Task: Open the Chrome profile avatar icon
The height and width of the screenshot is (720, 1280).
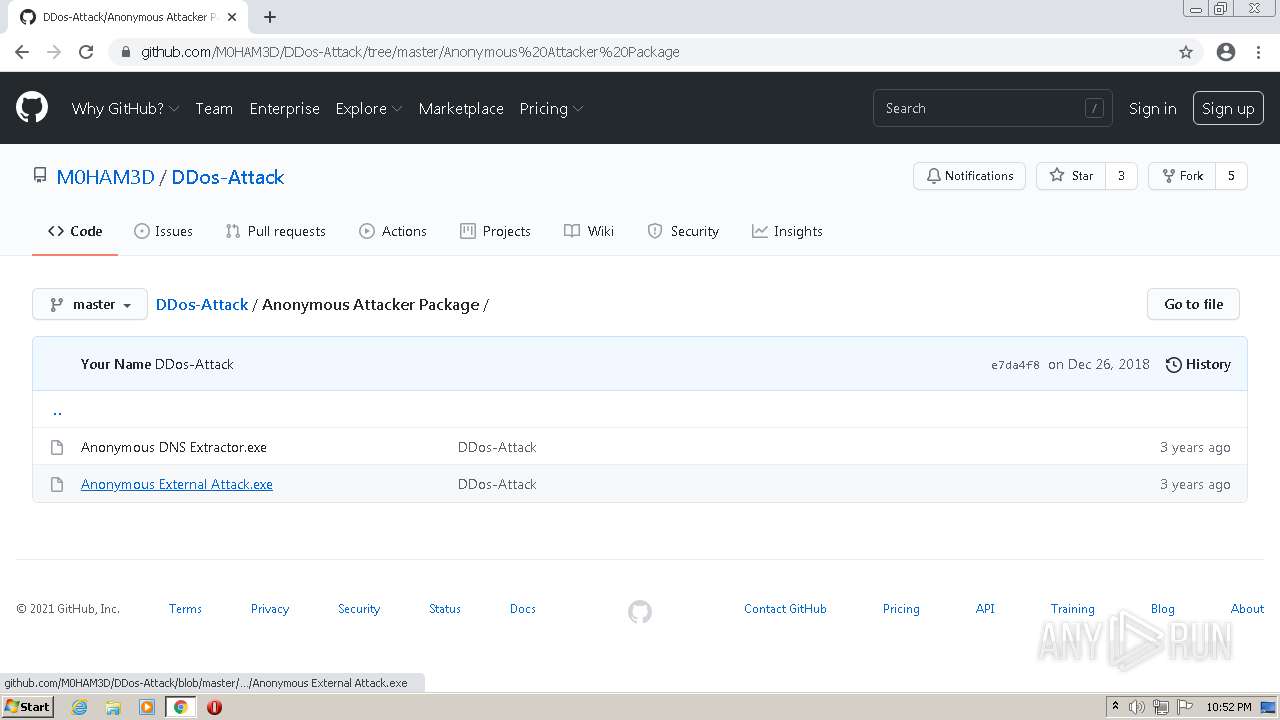Action: coord(1226,52)
